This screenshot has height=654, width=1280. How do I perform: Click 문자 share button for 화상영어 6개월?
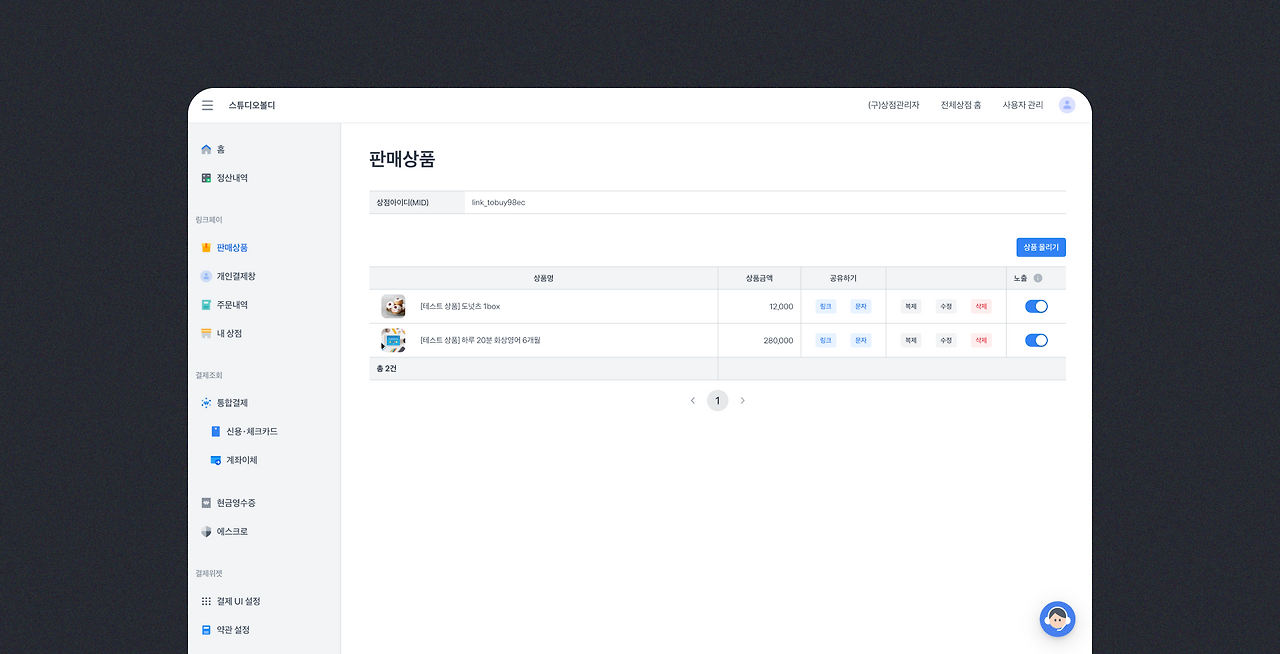tap(860, 340)
